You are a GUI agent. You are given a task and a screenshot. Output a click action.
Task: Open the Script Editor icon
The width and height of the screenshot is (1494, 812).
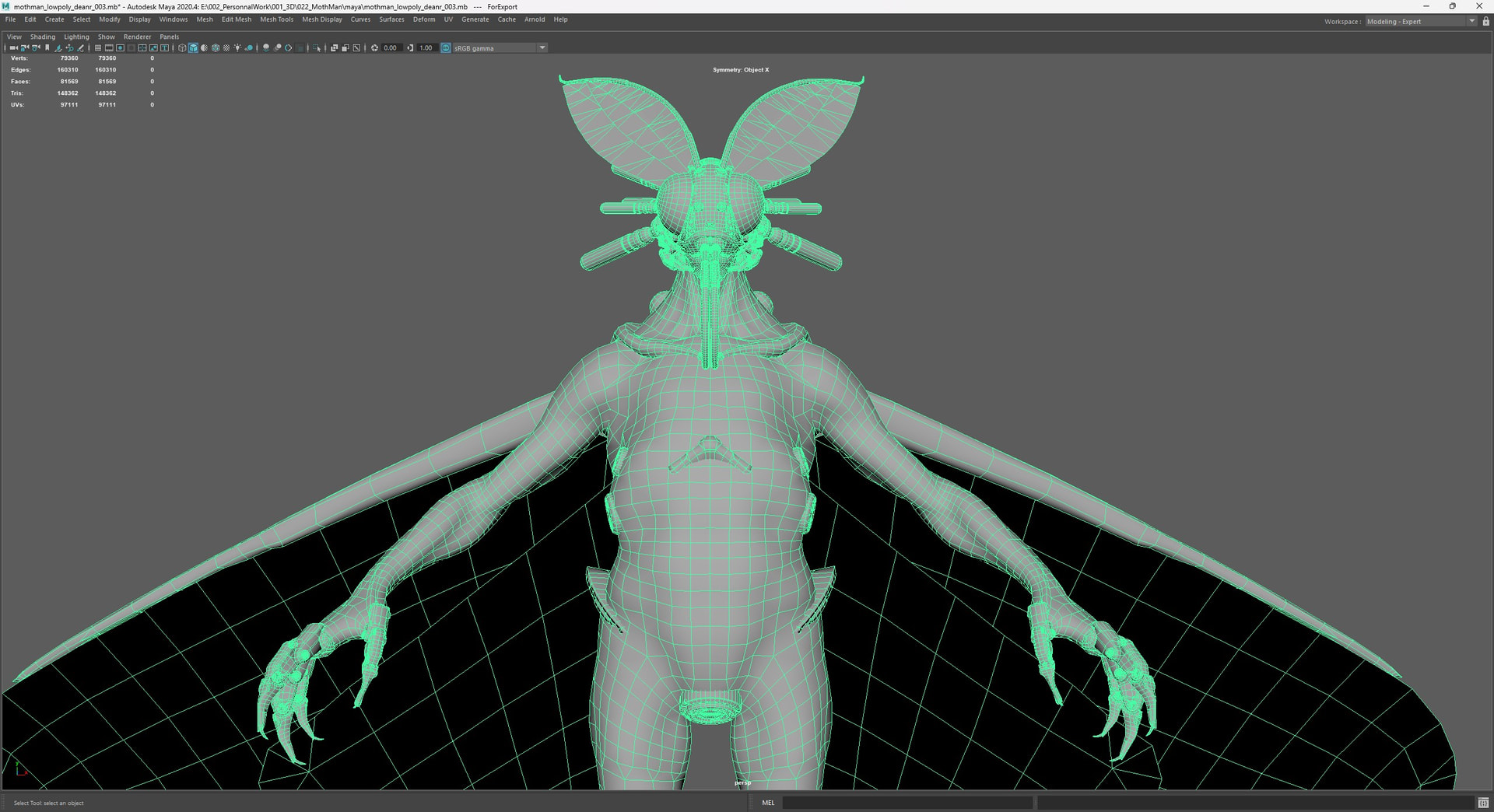click(1483, 803)
